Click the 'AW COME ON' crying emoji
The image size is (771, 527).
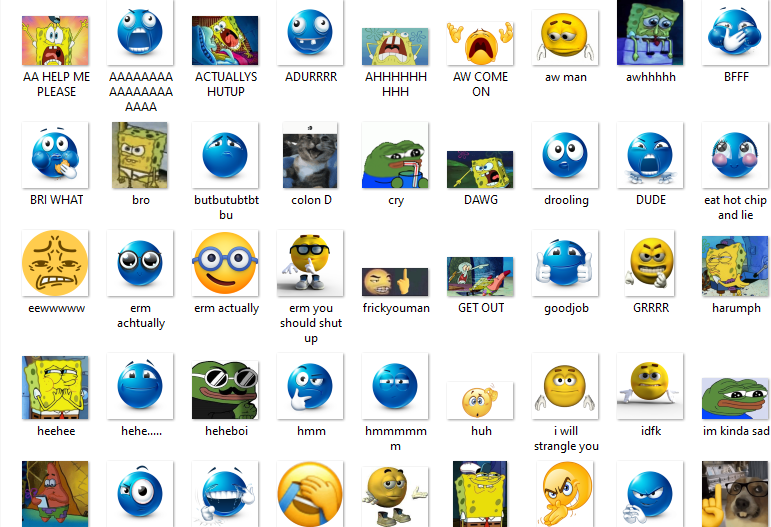pos(480,43)
